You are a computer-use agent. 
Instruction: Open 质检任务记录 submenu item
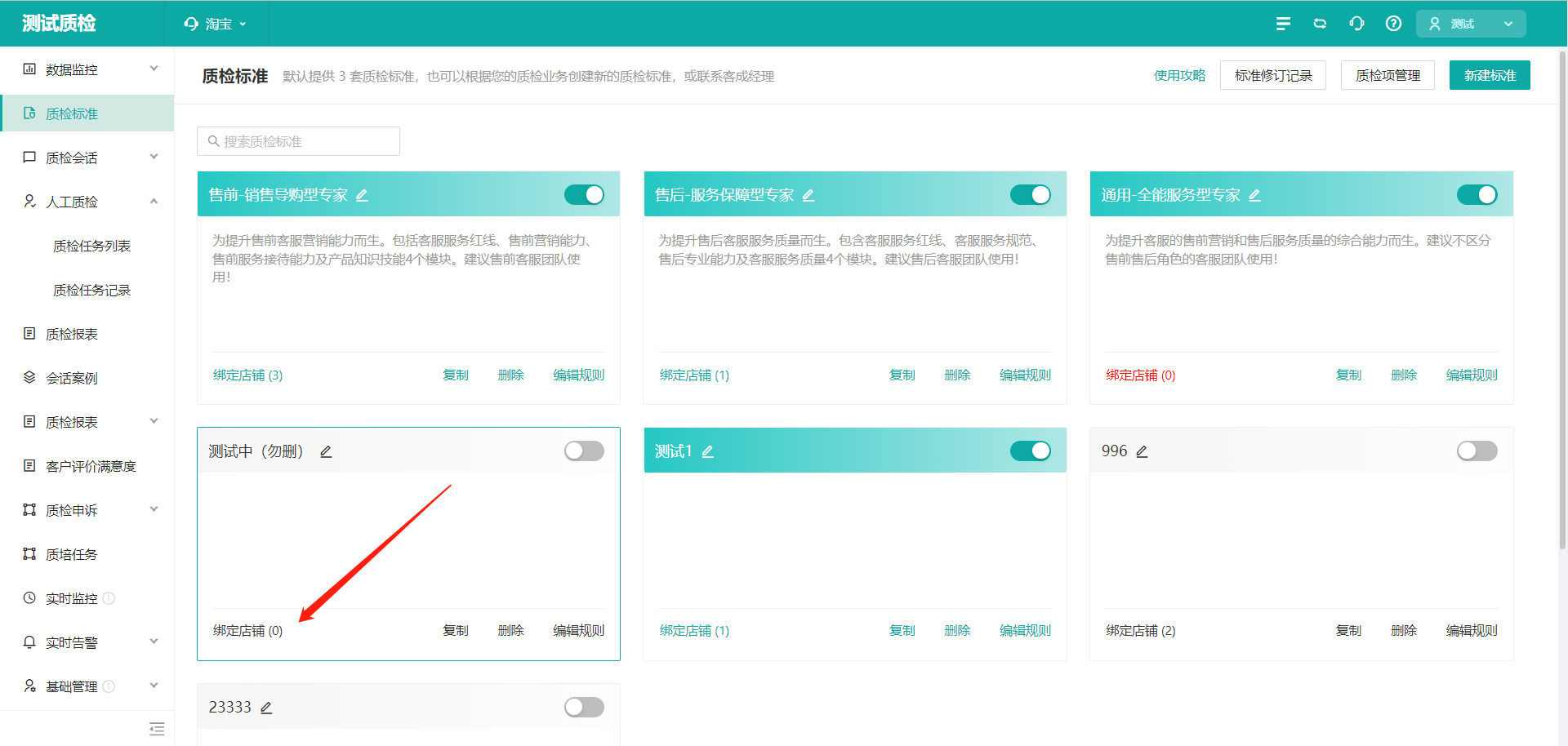91,290
